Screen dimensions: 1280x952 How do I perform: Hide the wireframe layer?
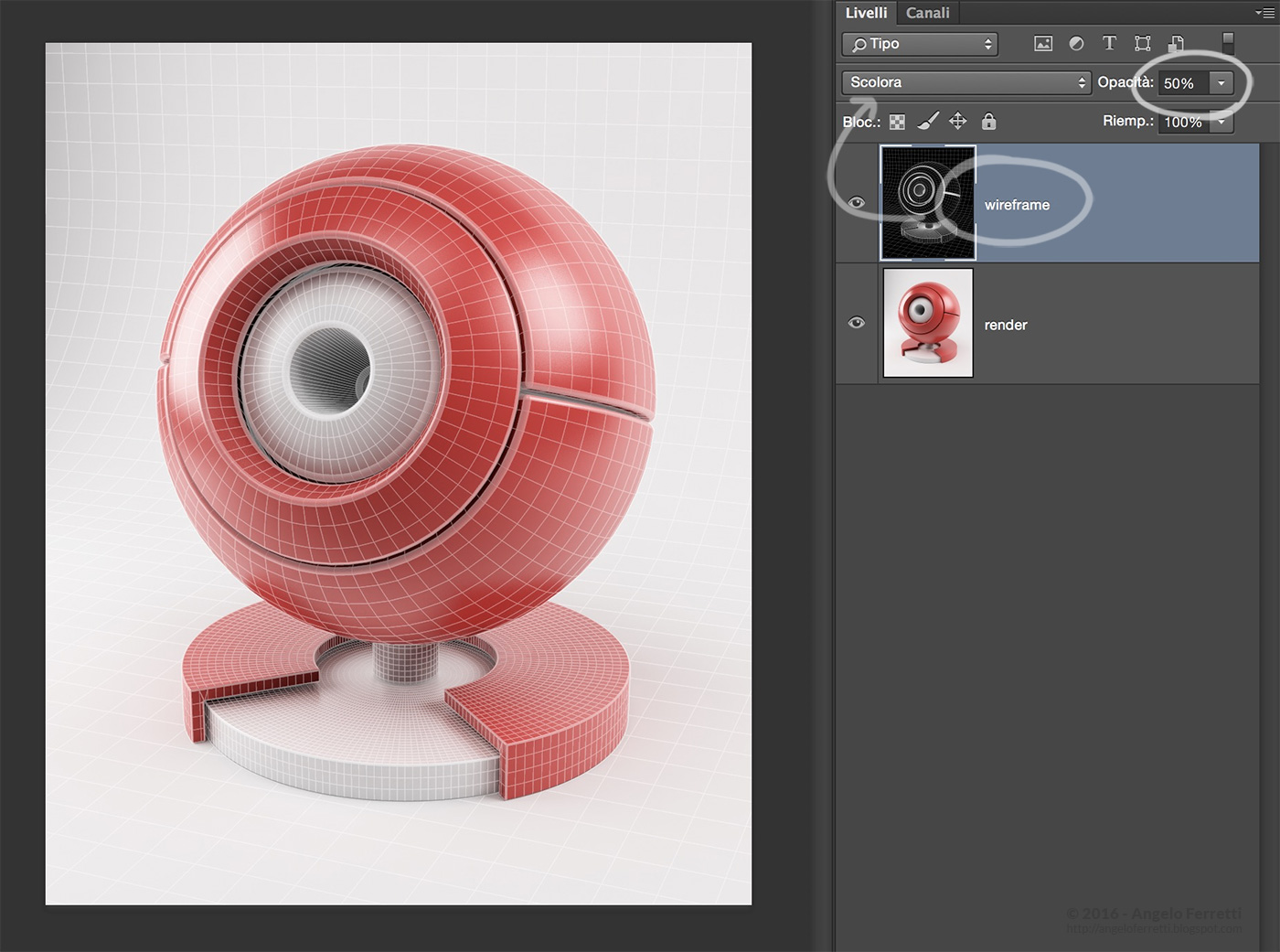857,203
